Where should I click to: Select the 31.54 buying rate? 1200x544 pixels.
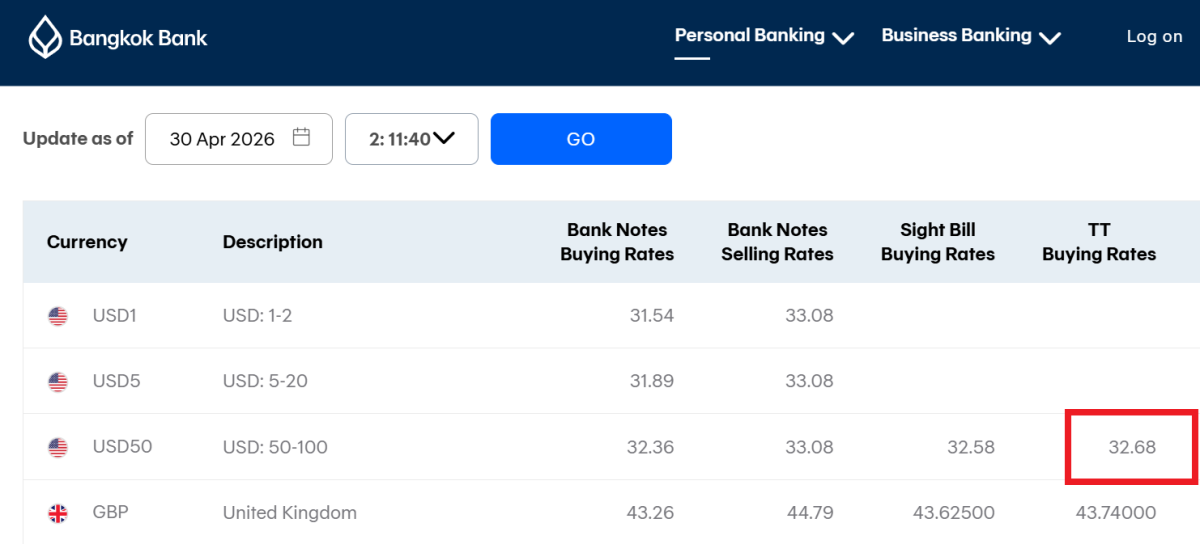(x=652, y=315)
